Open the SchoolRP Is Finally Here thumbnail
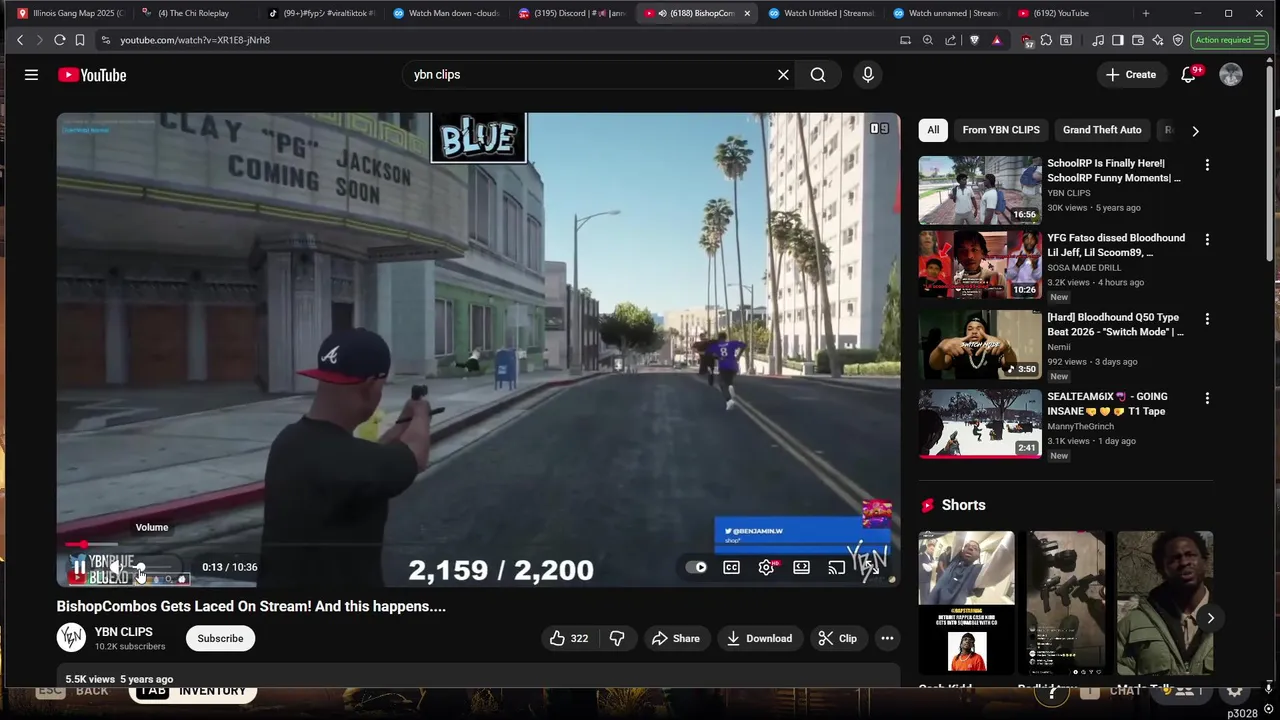The image size is (1280, 720). coord(980,190)
